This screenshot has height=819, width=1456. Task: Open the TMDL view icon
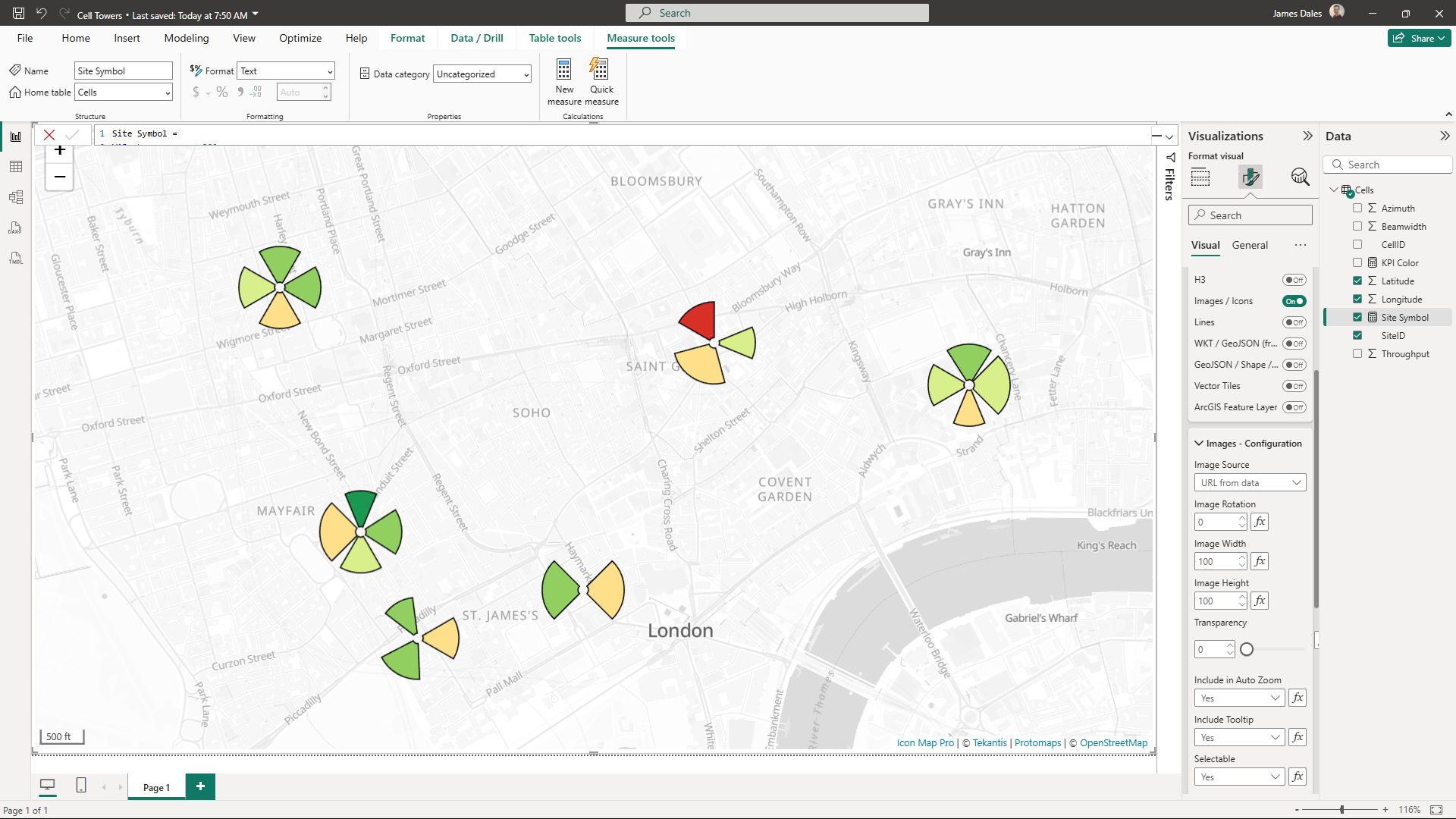pos(15,258)
